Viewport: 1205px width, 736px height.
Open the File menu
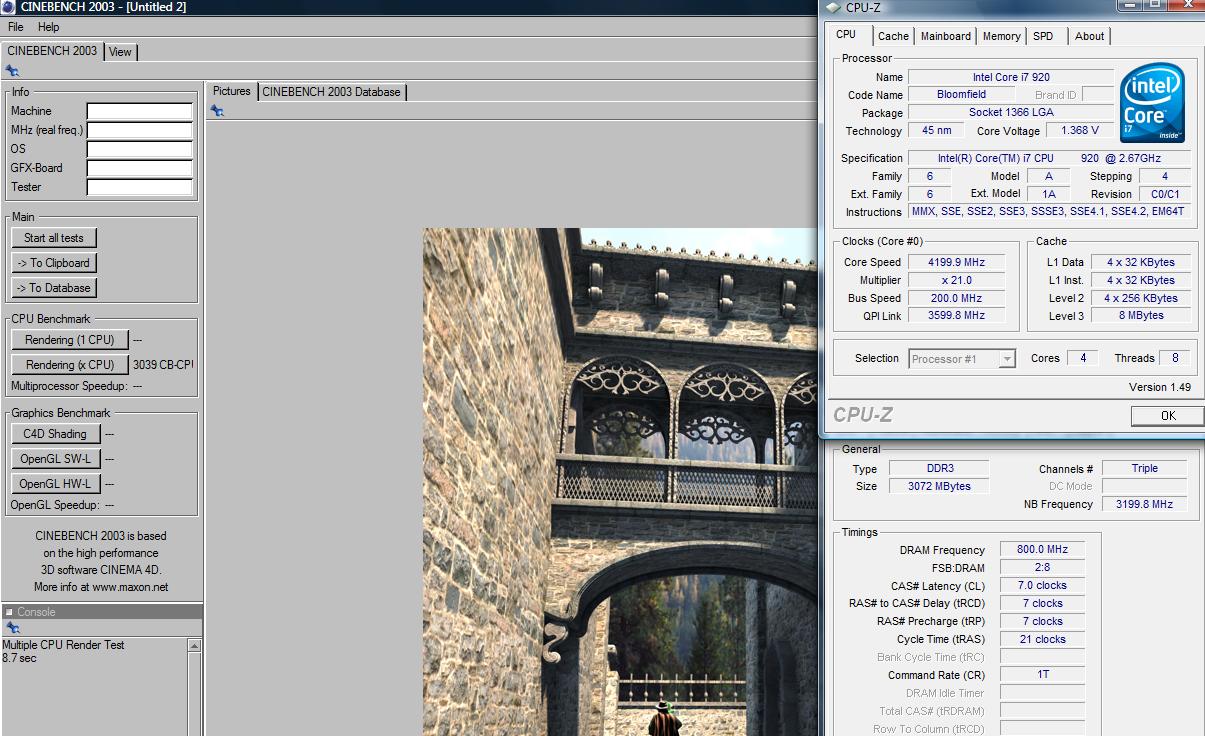[16, 27]
